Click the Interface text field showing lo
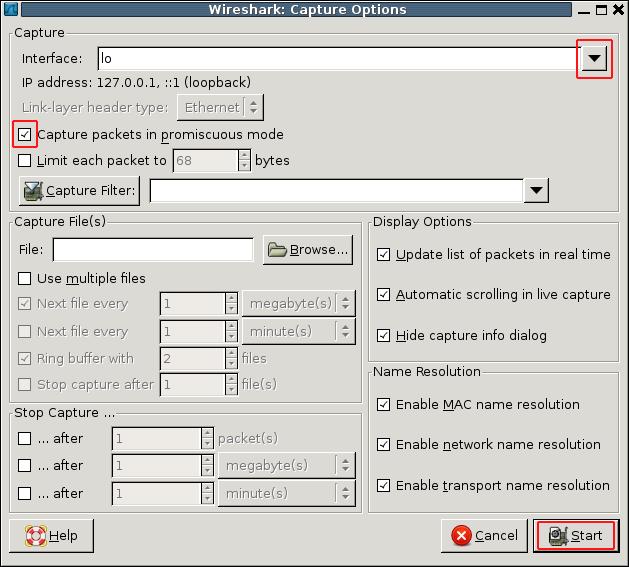Screen dimensions: 629x567 tap(339, 59)
